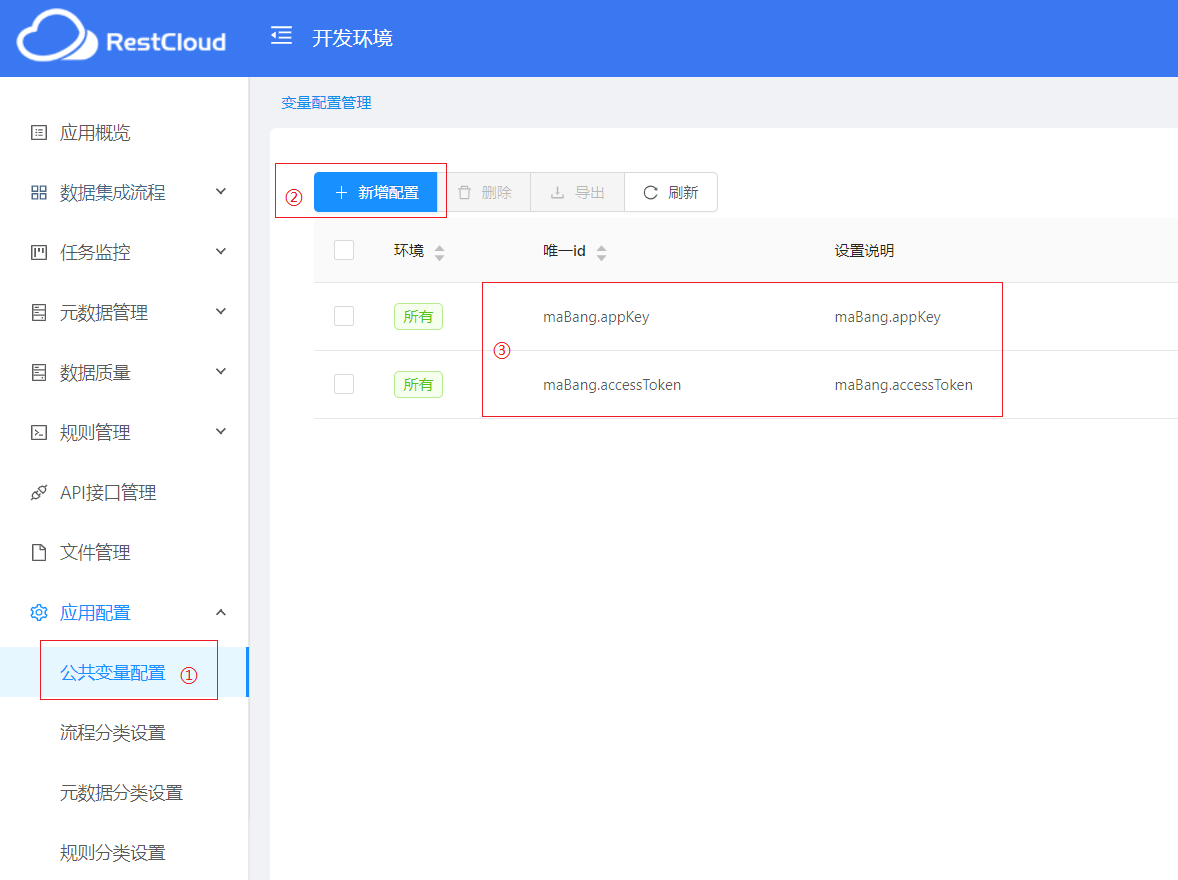This screenshot has width=1178, height=880.
Task: Click the 删除 button
Action: [485, 192]
